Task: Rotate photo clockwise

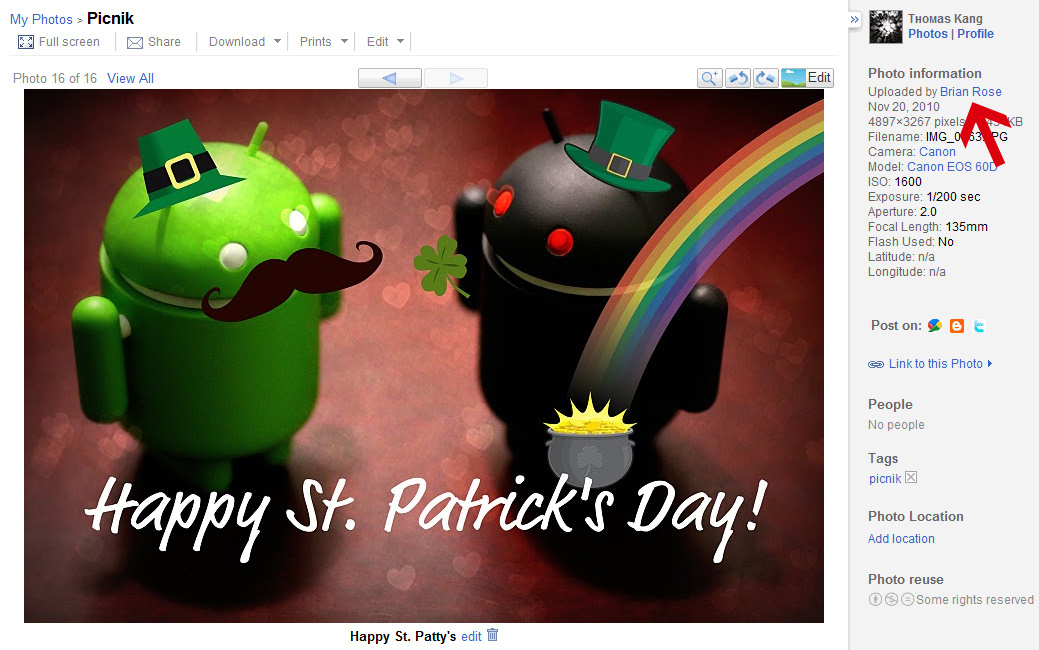Action: pyautogui.click(x=765, y=78)
